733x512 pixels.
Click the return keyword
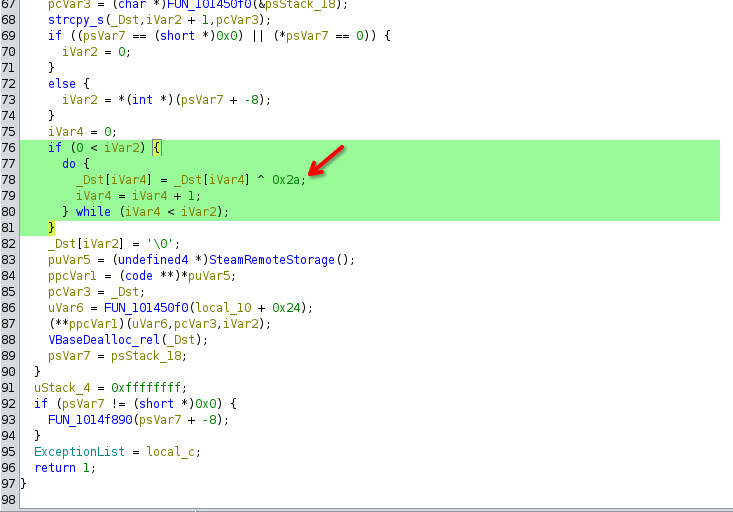pyautogui.click(x=55, y=468)
